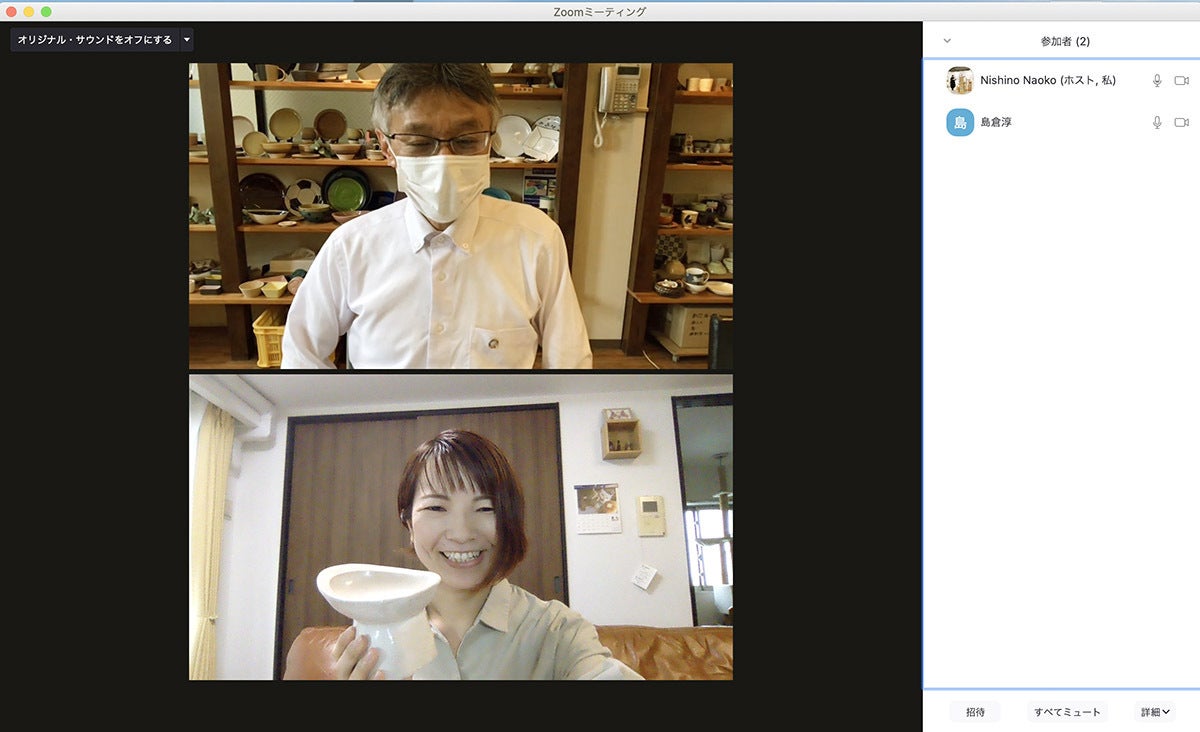1200x732 pixels.
Task: Toggle オリジナル・サウンドをオフにする
Action: coord(94,40)
